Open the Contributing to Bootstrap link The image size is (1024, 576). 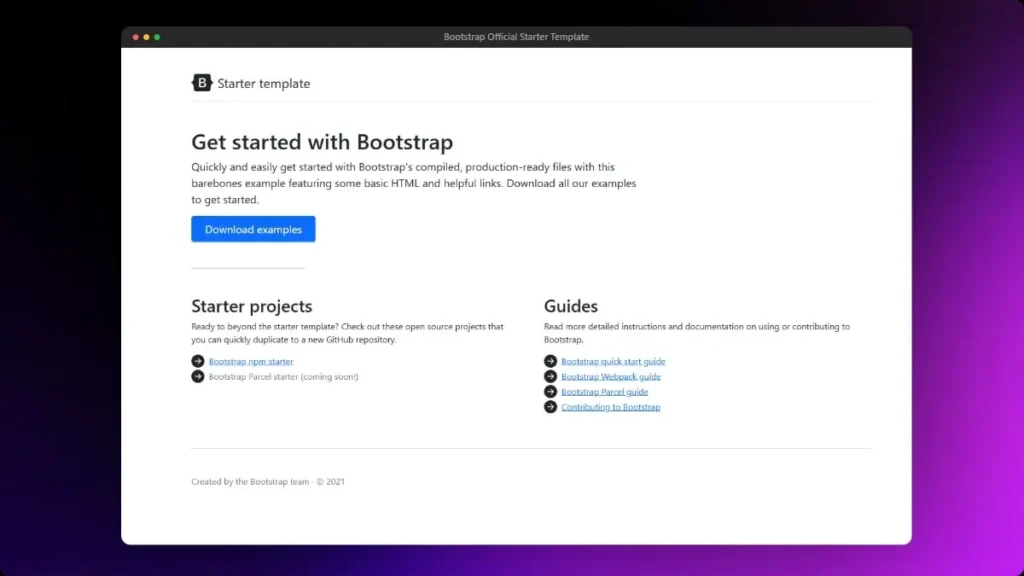click(x=611, y=407)
